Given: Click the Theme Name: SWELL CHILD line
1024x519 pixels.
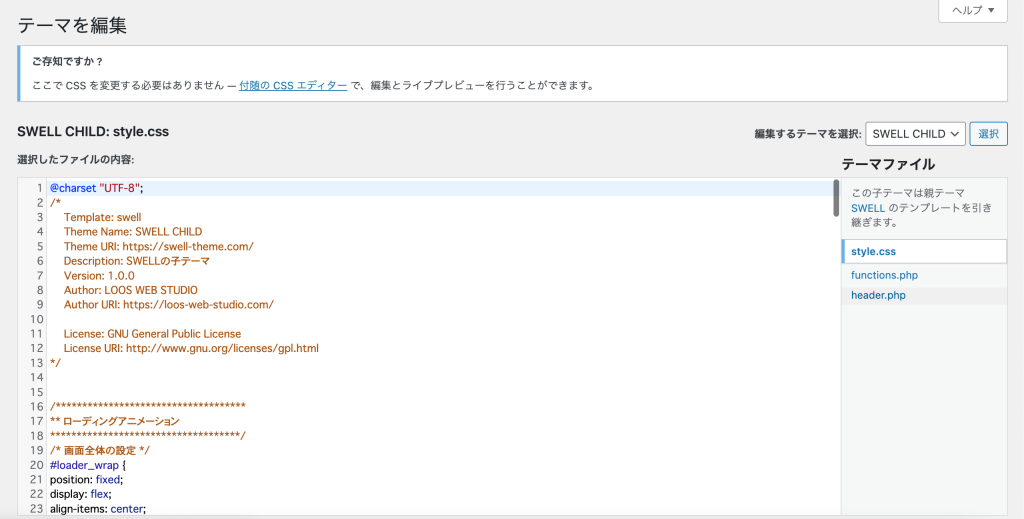Looking at the screenshot, I should [x=133, y=232].
